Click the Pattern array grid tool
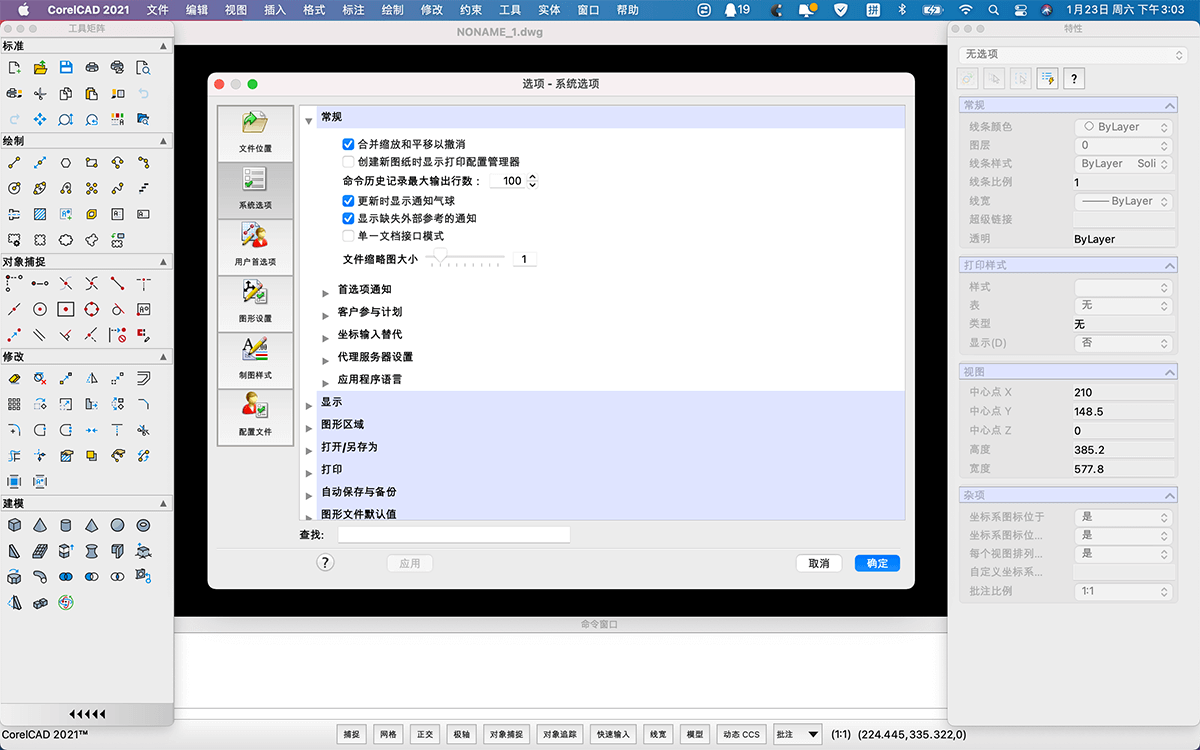Image resolution: width=1200 pixels, height=750 pixels. (14, 404)
